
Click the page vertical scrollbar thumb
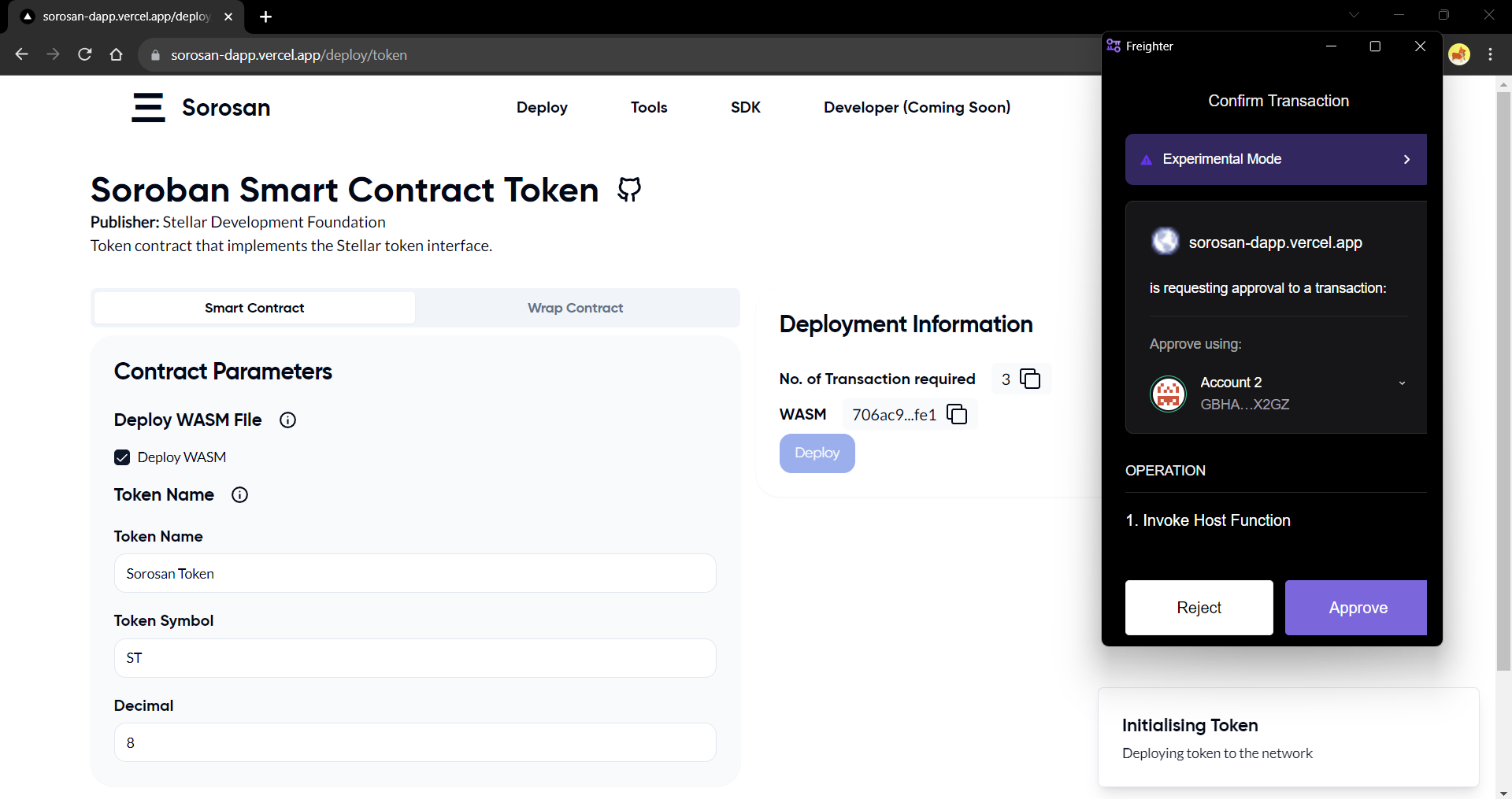[1503, 382]
